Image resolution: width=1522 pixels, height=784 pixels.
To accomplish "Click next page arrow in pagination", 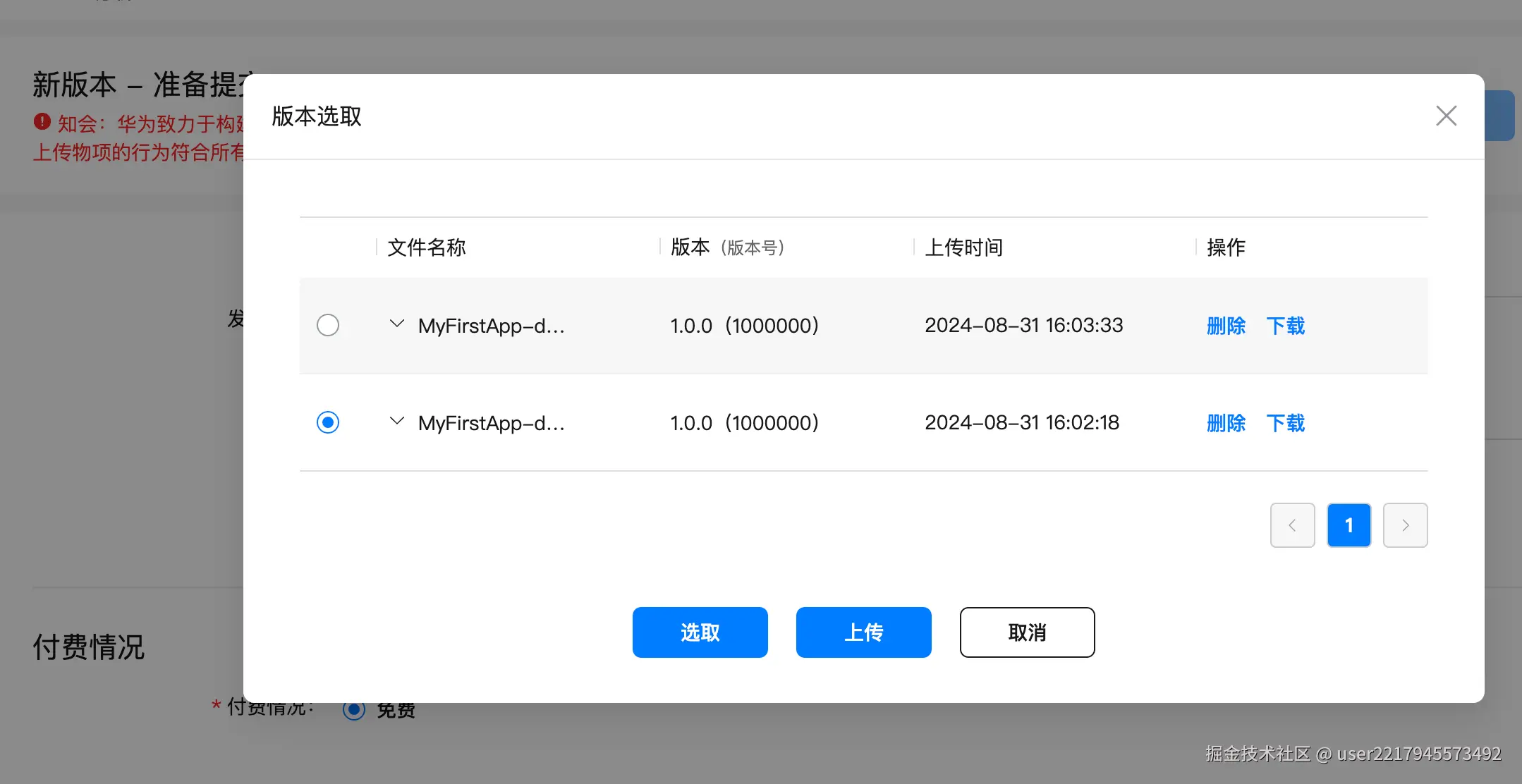I will point(1405,525).
